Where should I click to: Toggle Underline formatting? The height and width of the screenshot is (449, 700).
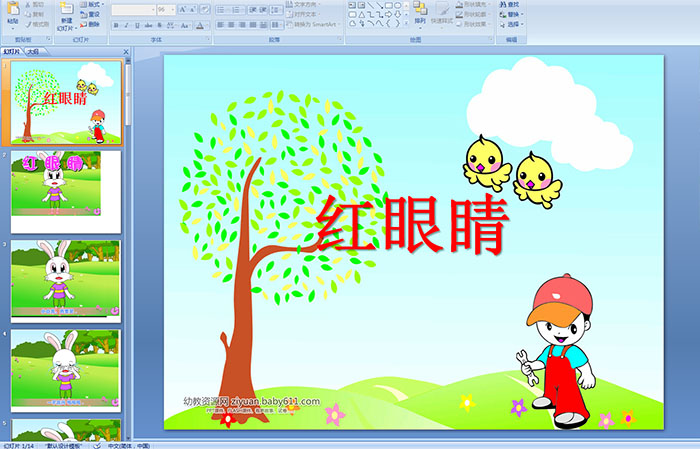137,25
